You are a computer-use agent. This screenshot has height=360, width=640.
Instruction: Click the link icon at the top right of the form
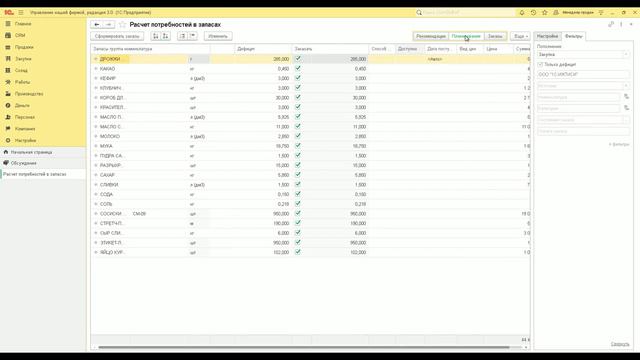point(611,24)
